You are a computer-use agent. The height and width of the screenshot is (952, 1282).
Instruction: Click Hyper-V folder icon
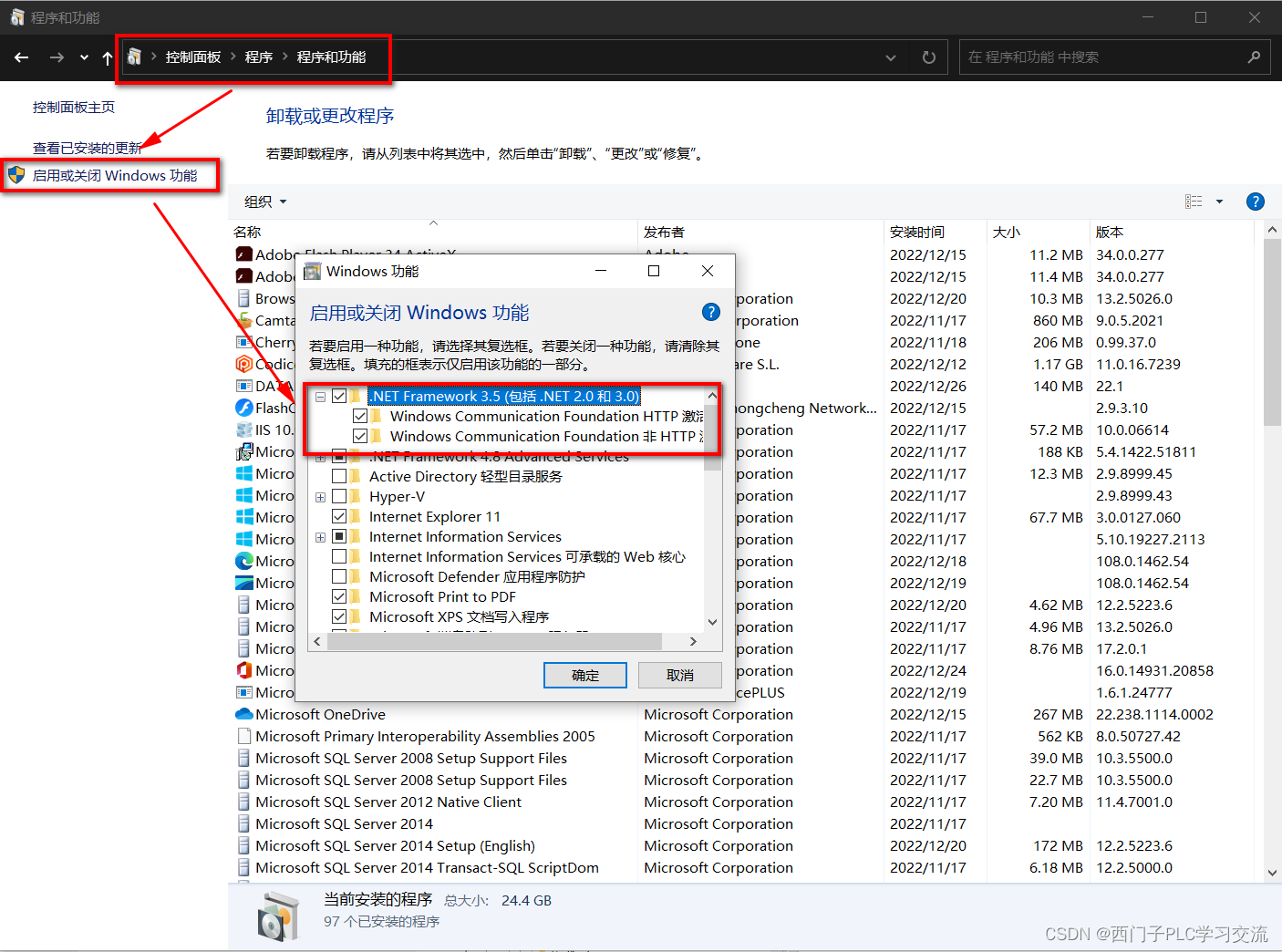coord(356,496)
